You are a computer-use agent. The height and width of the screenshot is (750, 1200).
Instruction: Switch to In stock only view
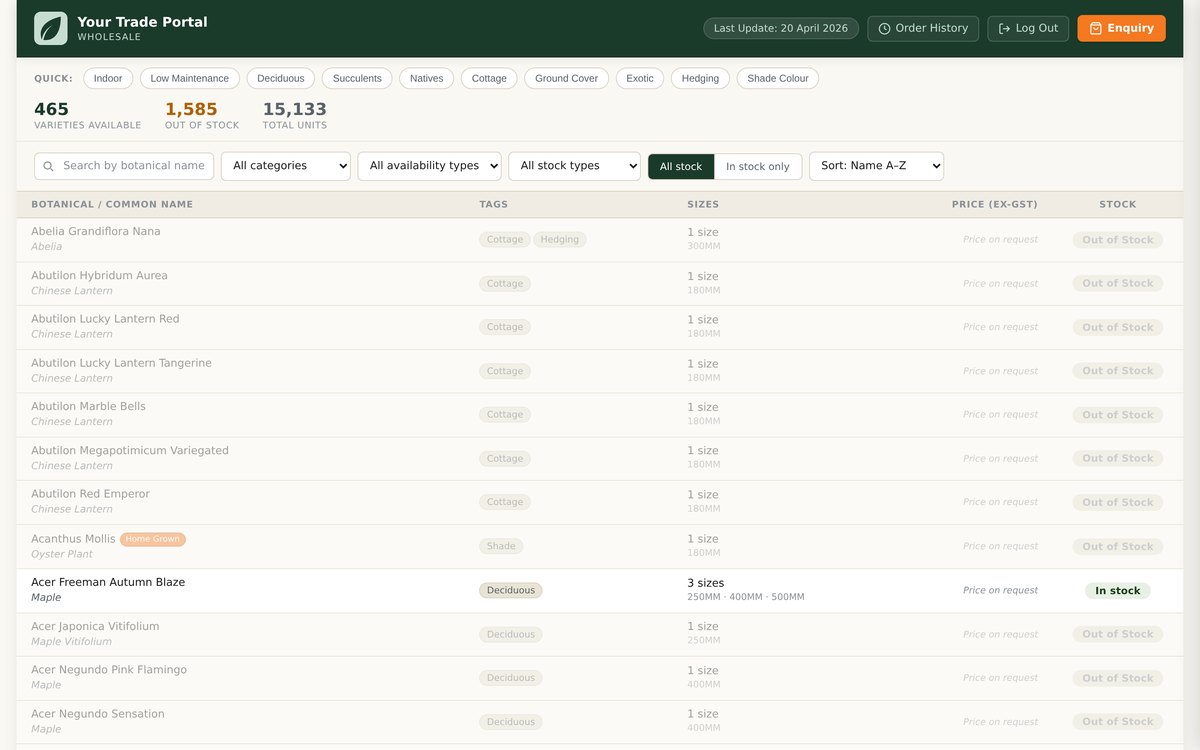point(758,166)
